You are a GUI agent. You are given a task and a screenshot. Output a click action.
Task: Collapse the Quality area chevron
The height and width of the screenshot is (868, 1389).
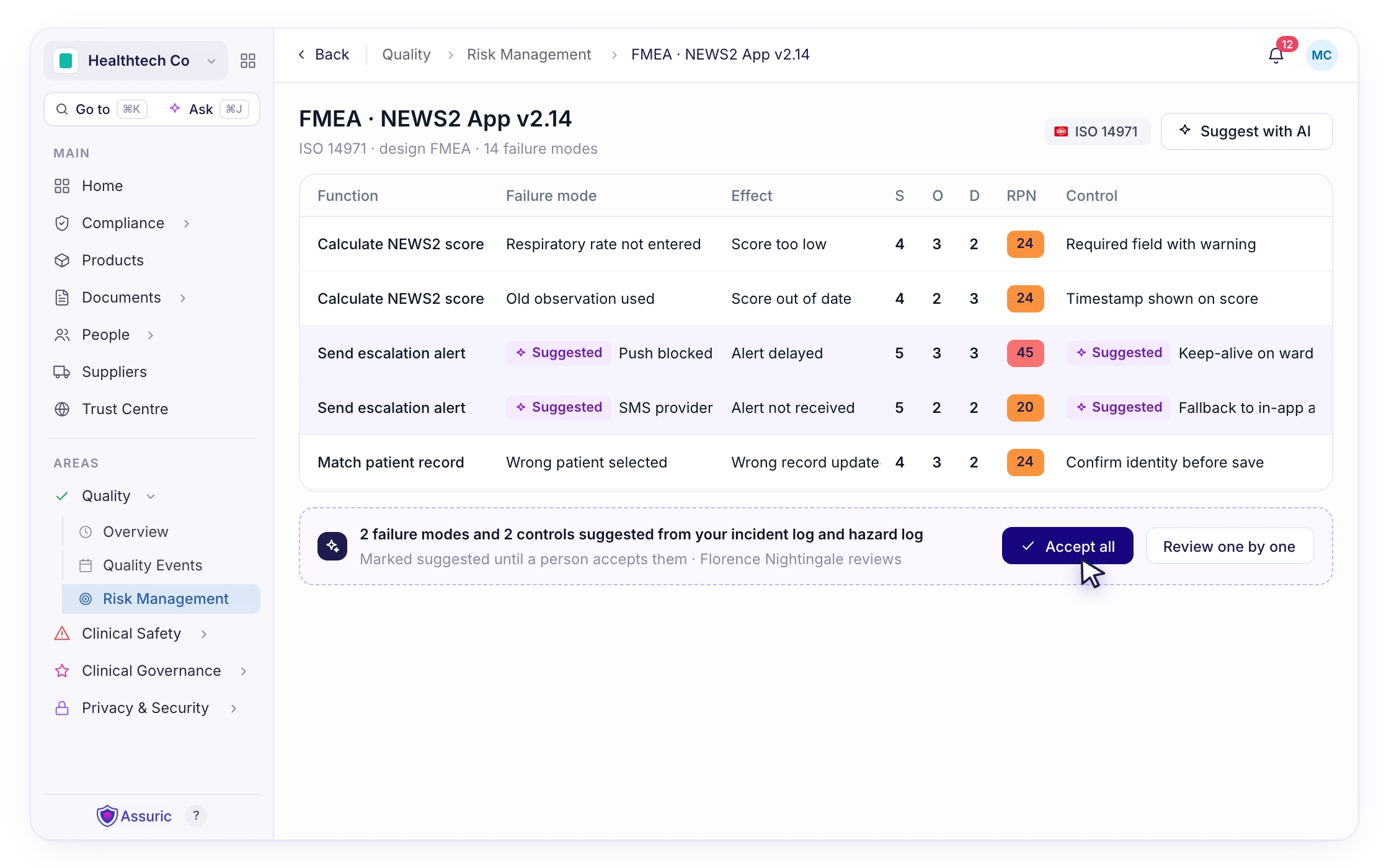151,496
